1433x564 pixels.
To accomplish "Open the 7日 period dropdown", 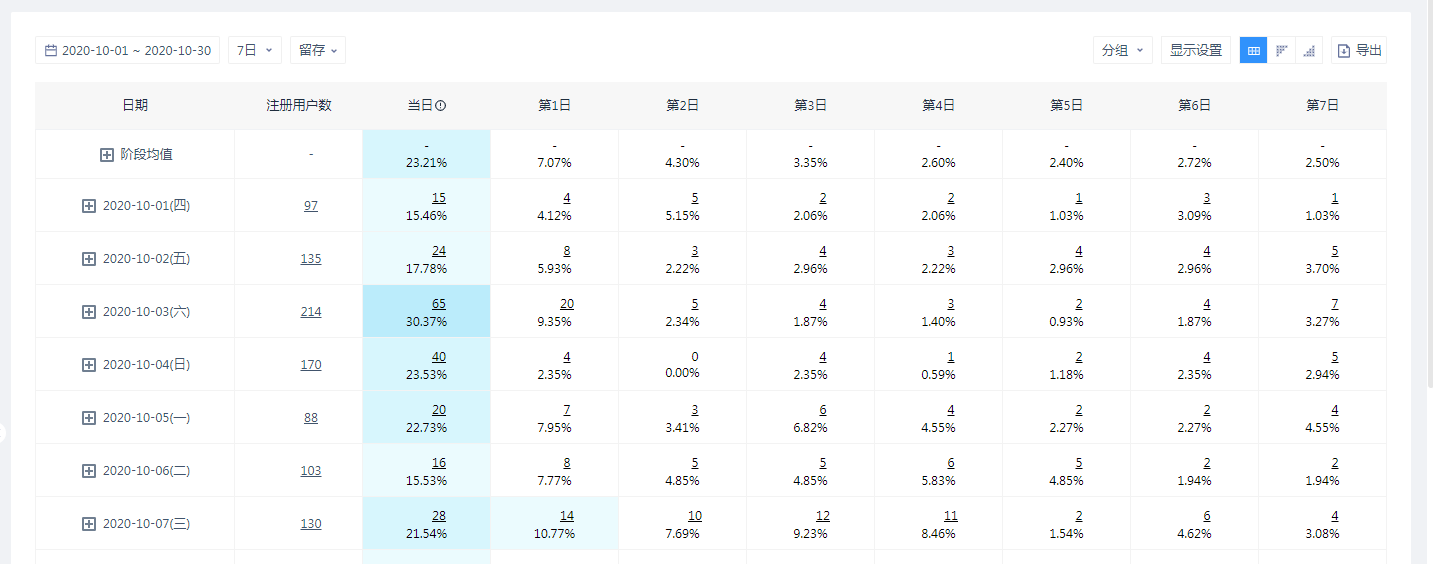I will pos(254,50).
